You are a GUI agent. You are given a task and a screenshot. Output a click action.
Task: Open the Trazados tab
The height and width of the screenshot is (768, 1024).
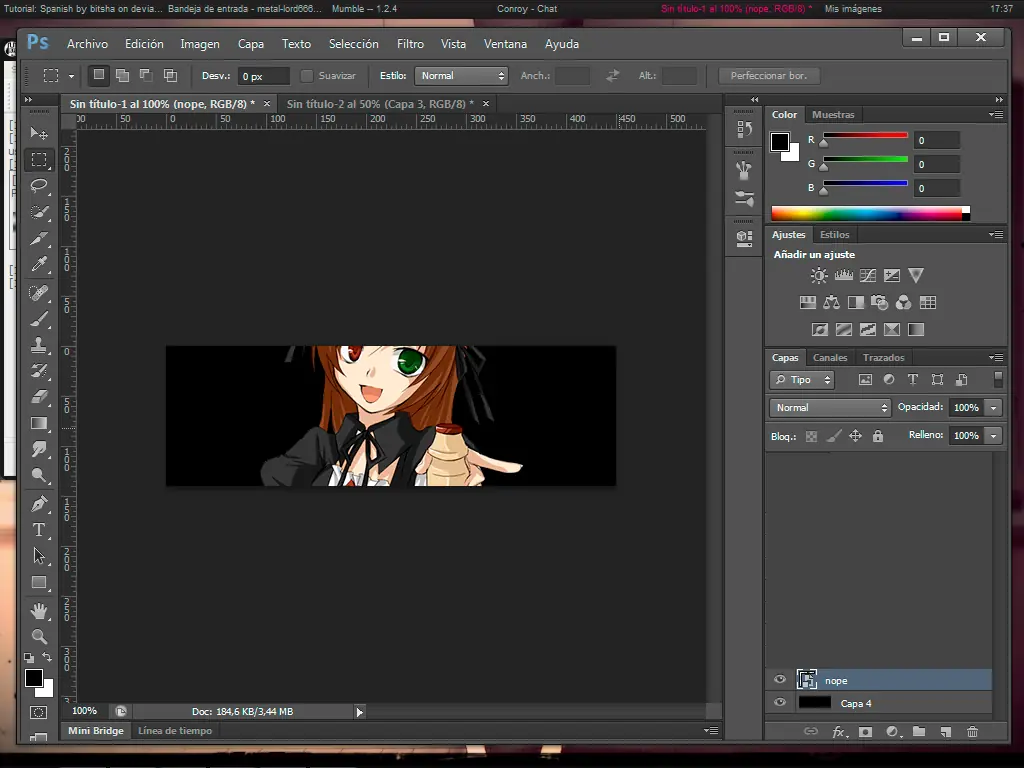click(883, 357)
